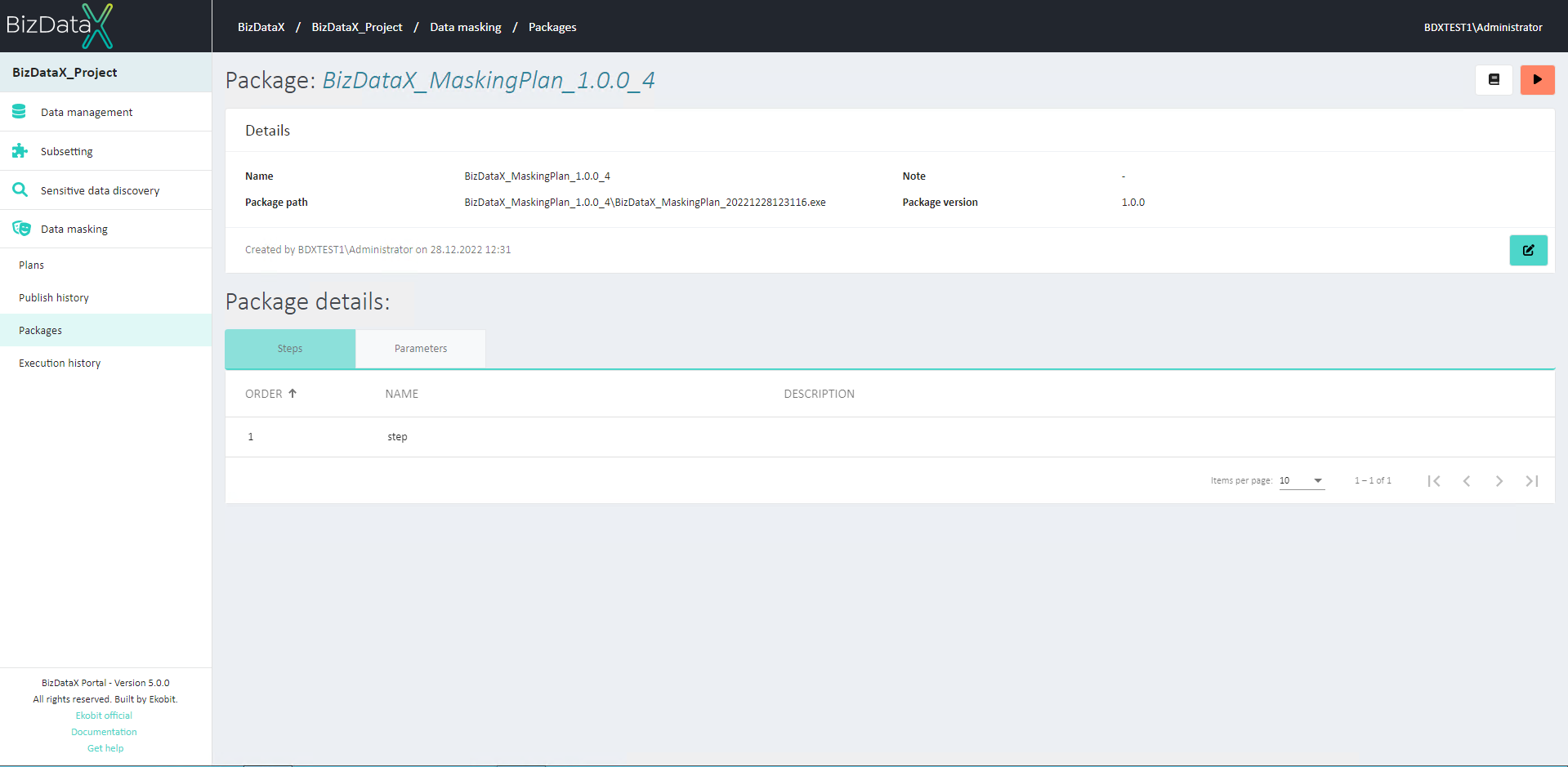Screen dimensions: 1568x767
Task: Open the Documentation link
Action: (x=104, y=732)
